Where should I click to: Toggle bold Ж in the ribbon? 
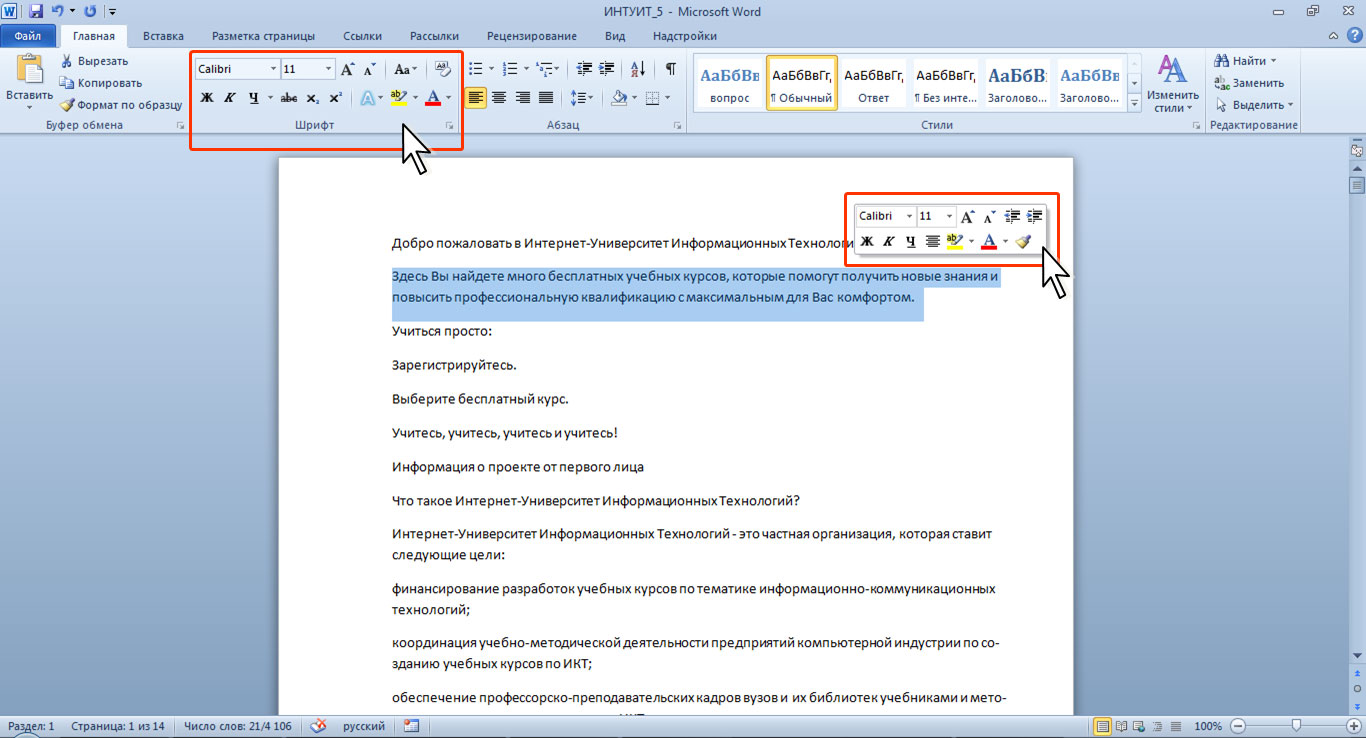[x=207, y=98]
